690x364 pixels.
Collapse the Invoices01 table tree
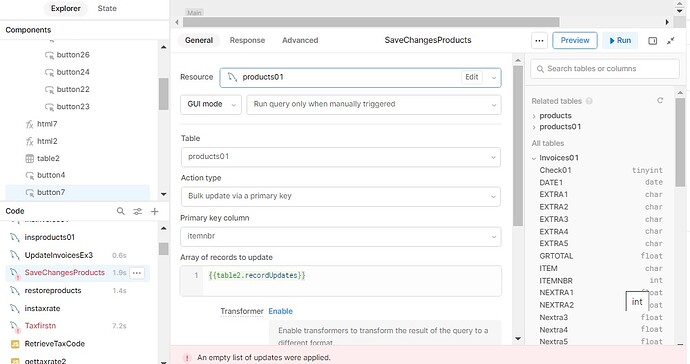534,158
